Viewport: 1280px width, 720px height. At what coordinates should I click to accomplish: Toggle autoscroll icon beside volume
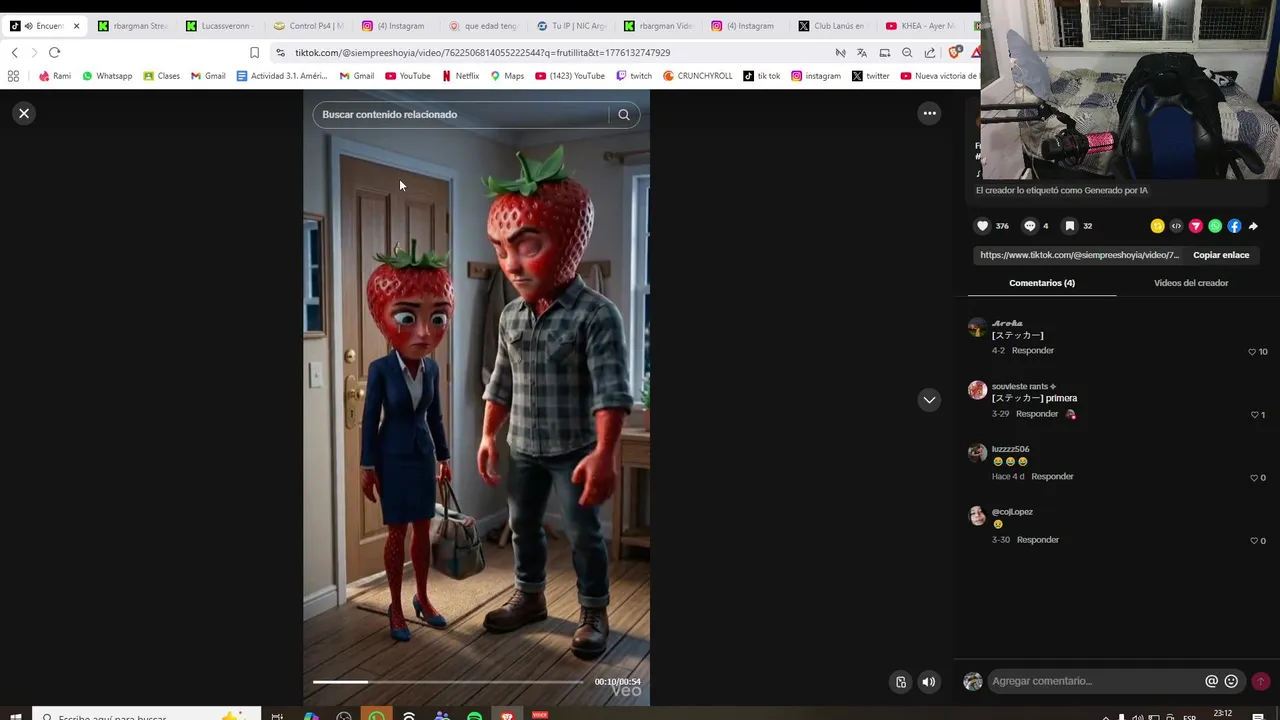click(901, 682)
